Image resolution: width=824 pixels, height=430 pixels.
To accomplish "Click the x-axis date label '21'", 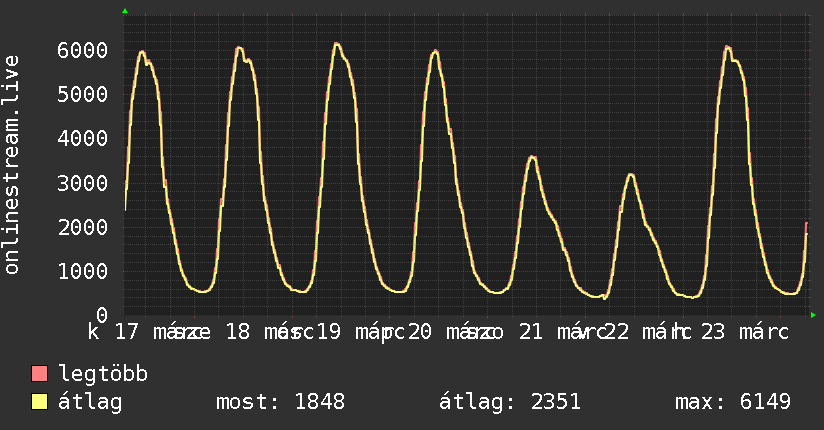I will click(x=531, y=332).
